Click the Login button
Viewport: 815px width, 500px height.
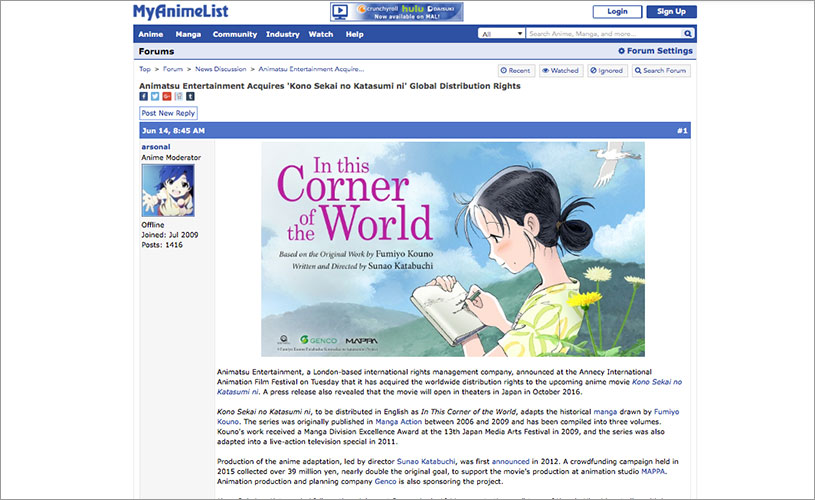pyautogui.click(x=617, y=11)
